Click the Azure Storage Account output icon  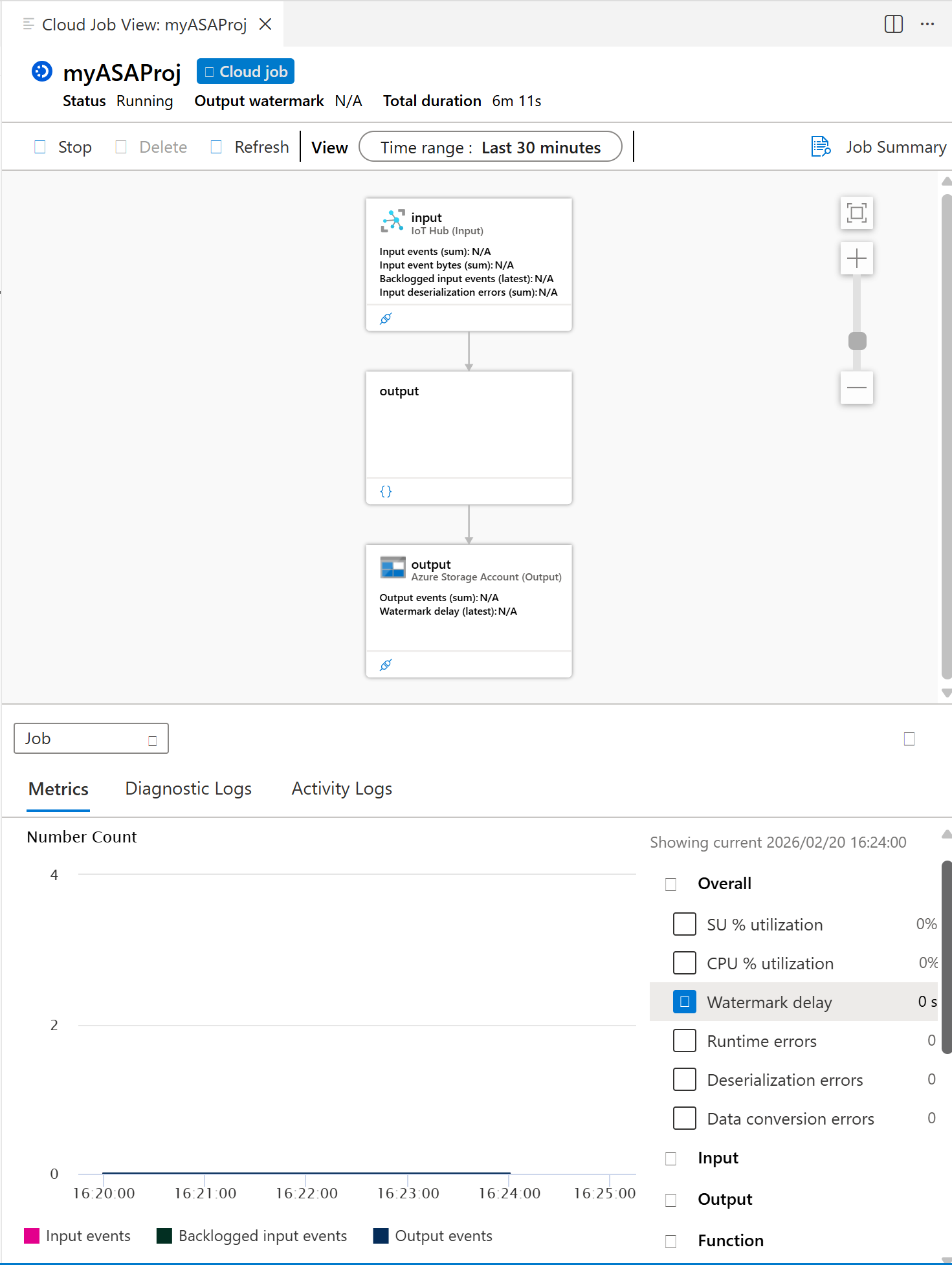coord(393,567)
